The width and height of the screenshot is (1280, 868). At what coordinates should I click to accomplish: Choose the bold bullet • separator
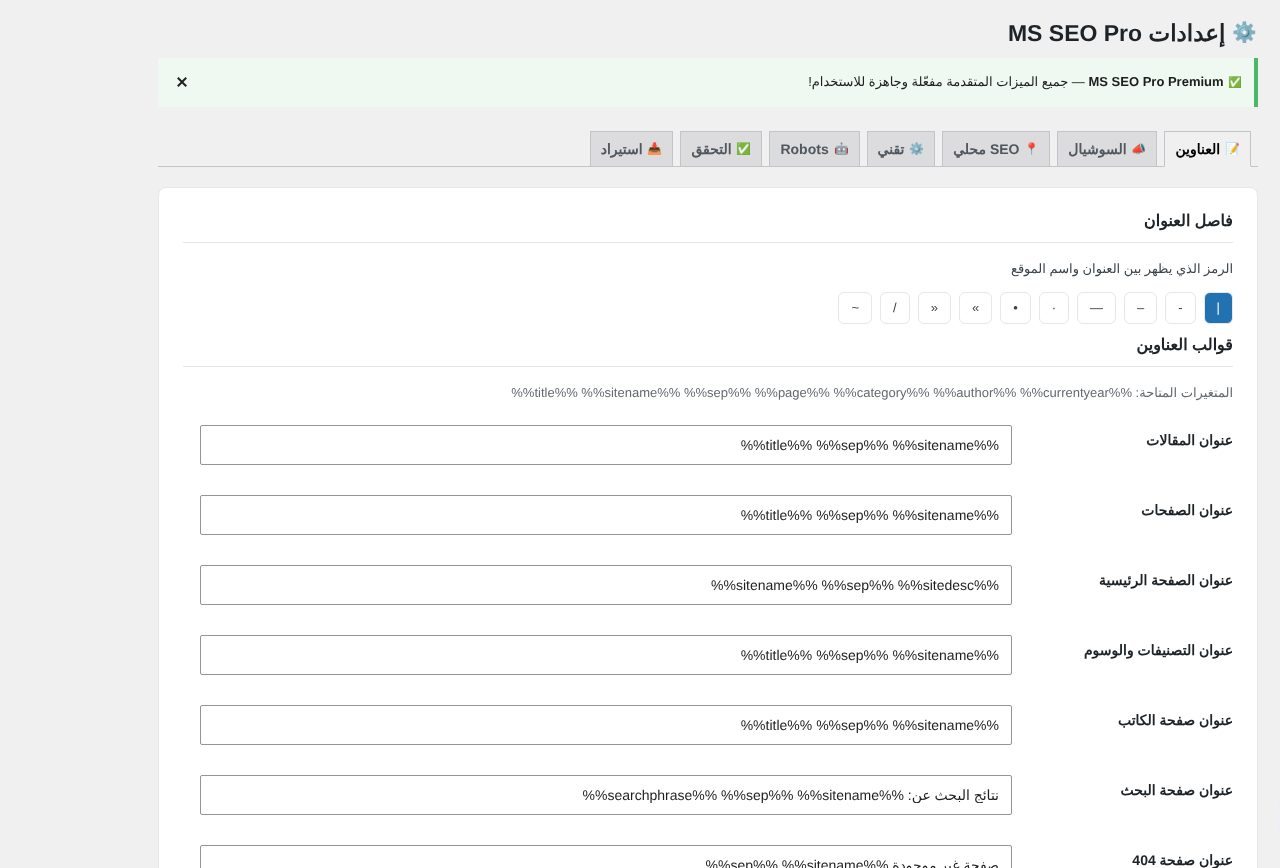[x=1015, y=308]
